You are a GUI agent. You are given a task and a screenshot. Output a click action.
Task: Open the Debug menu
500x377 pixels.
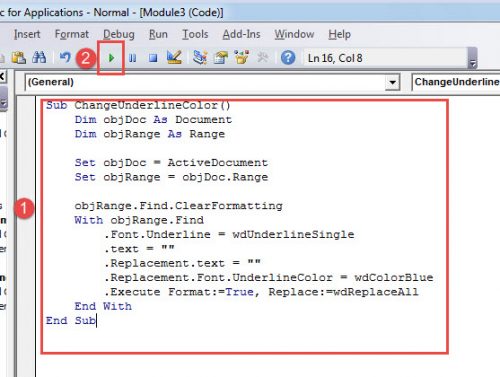[119, 34]
